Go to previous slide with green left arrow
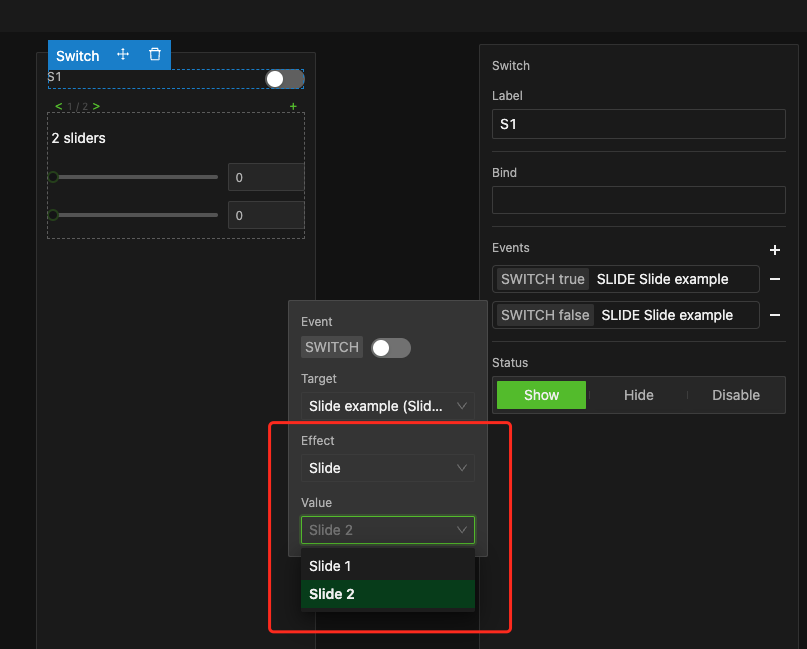The image size is (807, 649). point(59,107)
